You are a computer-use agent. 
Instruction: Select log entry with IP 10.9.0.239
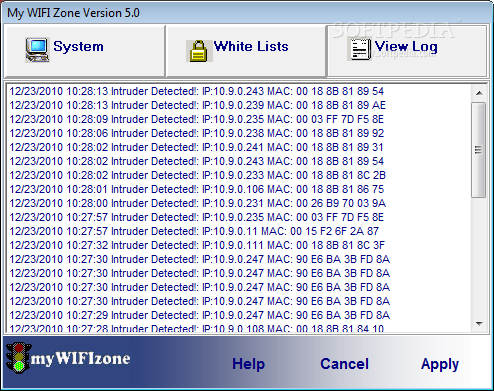(197, 105)
